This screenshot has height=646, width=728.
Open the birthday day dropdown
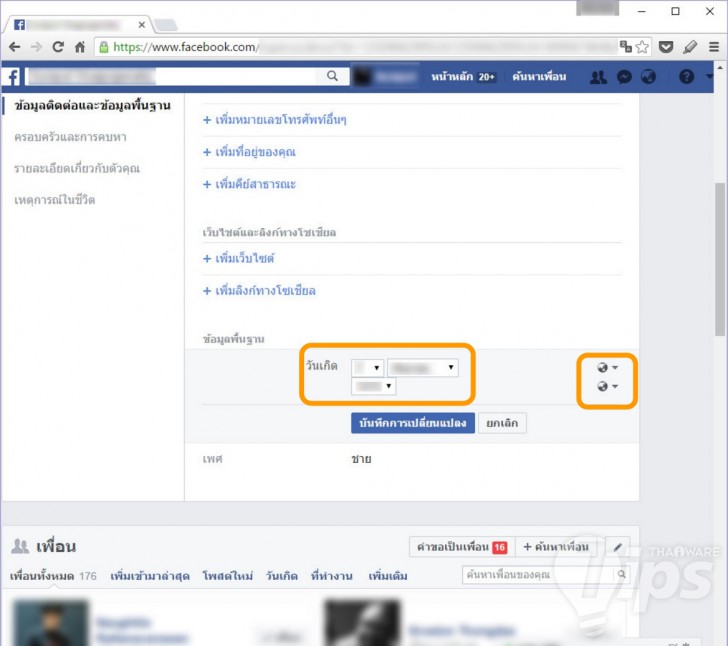click(x=367, y=368)
